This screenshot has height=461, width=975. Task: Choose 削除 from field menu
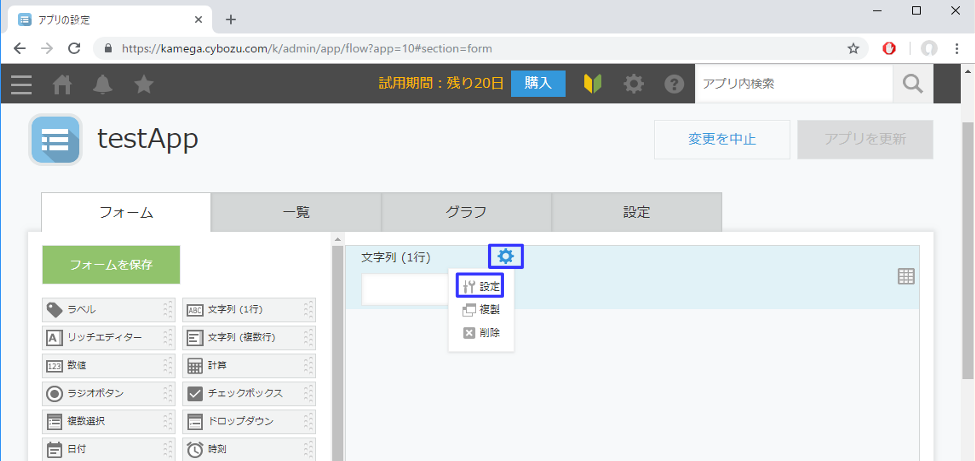point(481,333)
